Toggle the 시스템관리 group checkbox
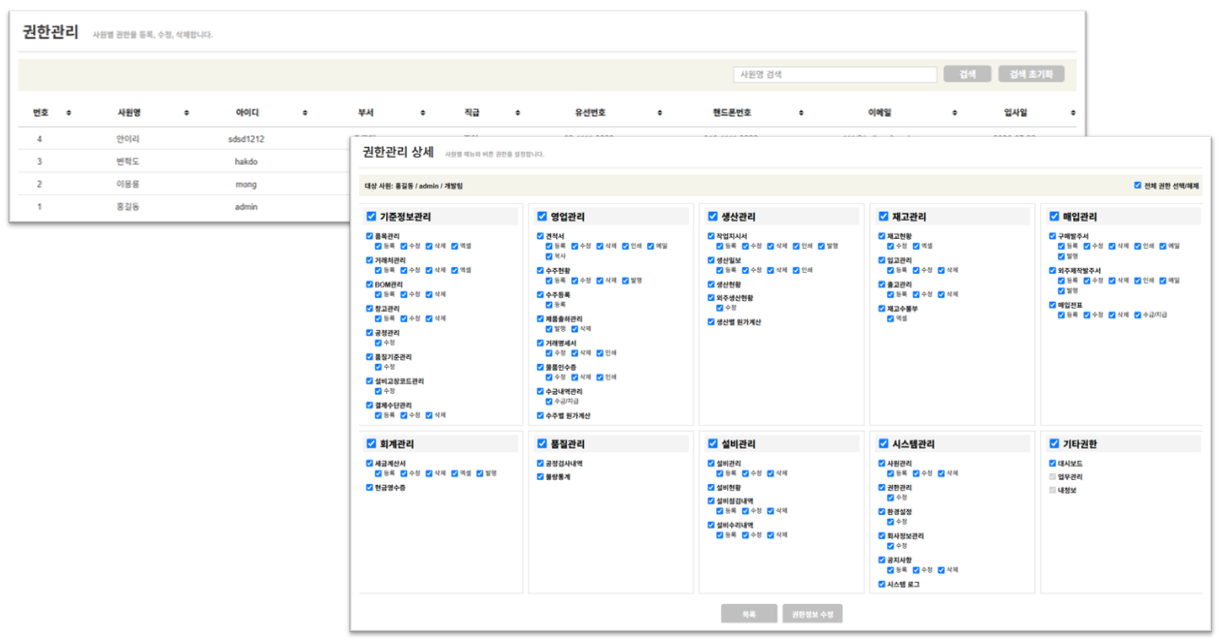 [x=883, y=443]
